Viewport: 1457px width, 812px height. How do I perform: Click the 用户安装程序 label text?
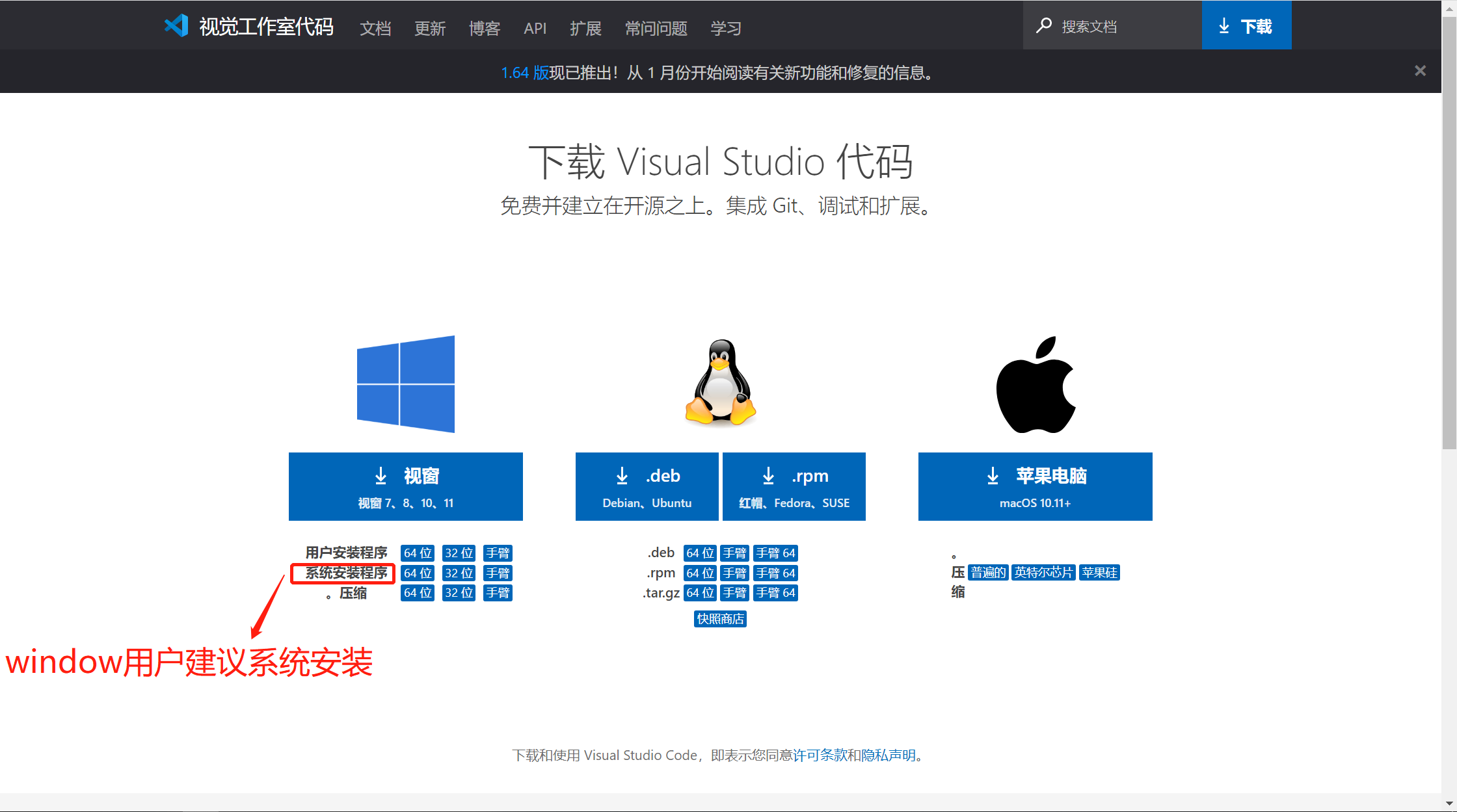347,553
